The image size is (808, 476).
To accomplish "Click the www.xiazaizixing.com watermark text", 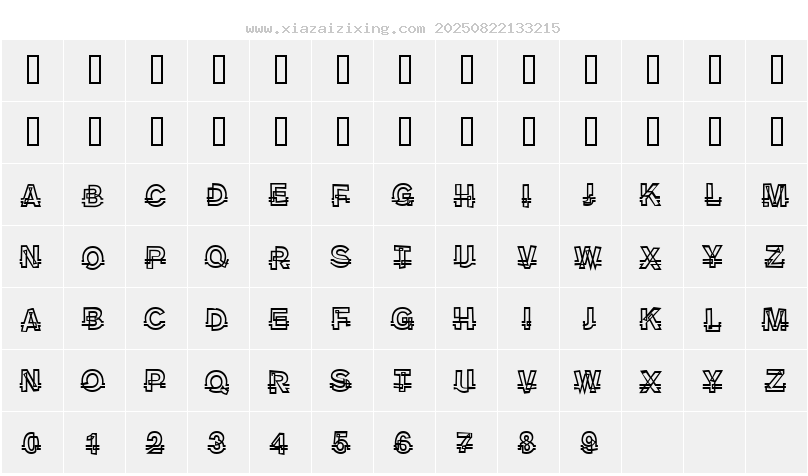I will (x=335, y=28).
